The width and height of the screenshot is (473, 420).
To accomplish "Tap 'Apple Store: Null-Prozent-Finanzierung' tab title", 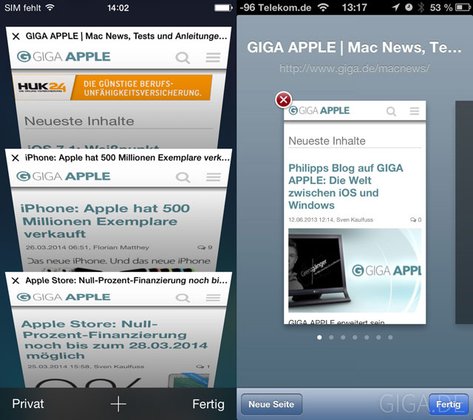I will click(127, 280).
